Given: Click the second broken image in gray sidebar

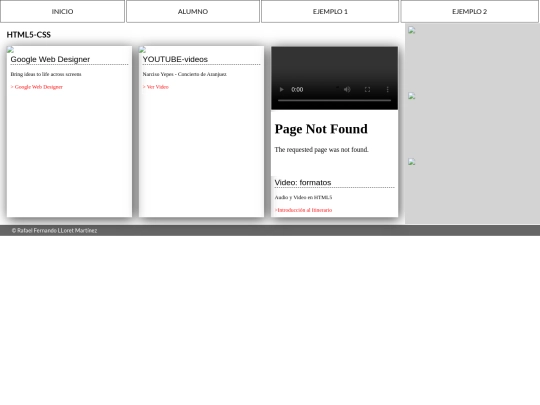Looking at the screenshot, I should point(412,96).
